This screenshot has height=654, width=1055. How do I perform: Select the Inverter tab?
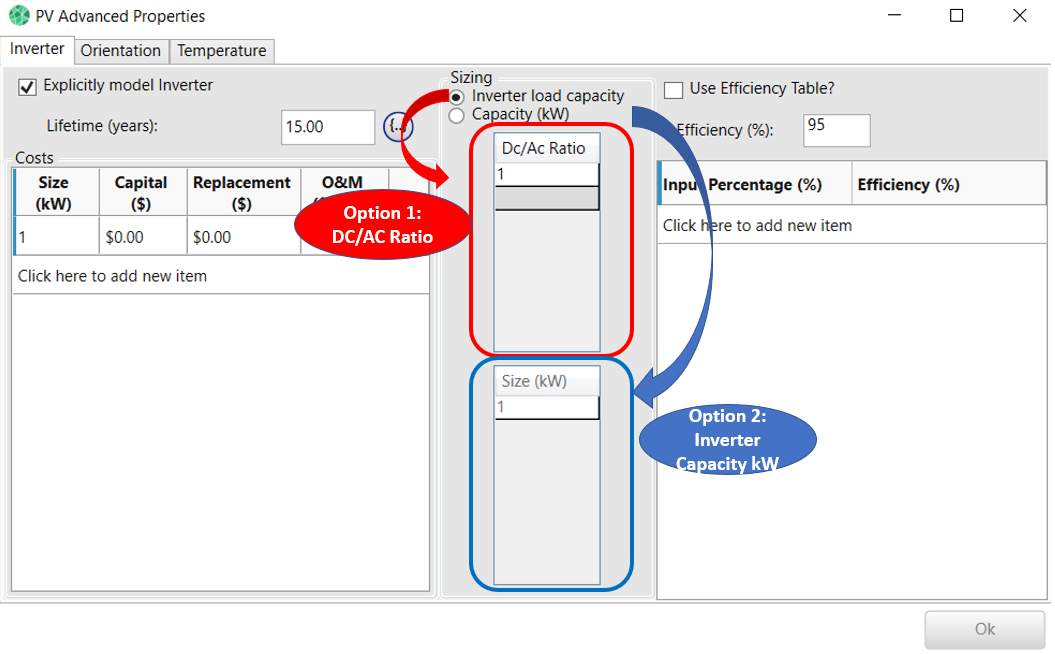(37, 49)
